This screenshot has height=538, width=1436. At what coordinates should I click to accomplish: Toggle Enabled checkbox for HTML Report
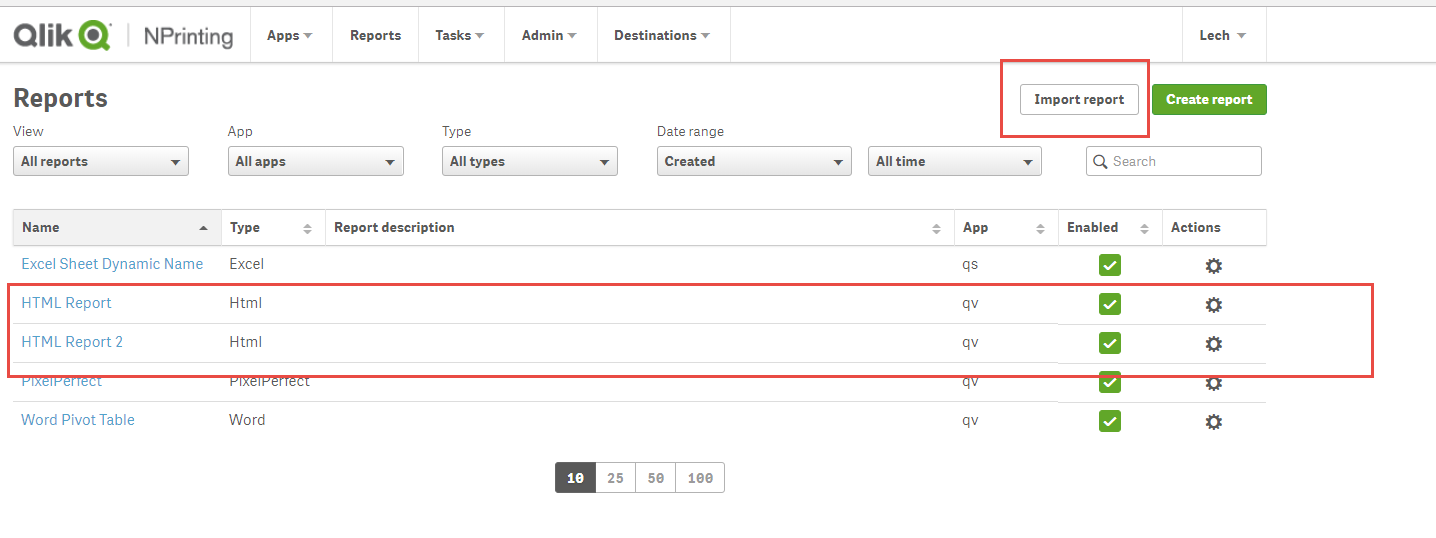(x=1110, y=304)
